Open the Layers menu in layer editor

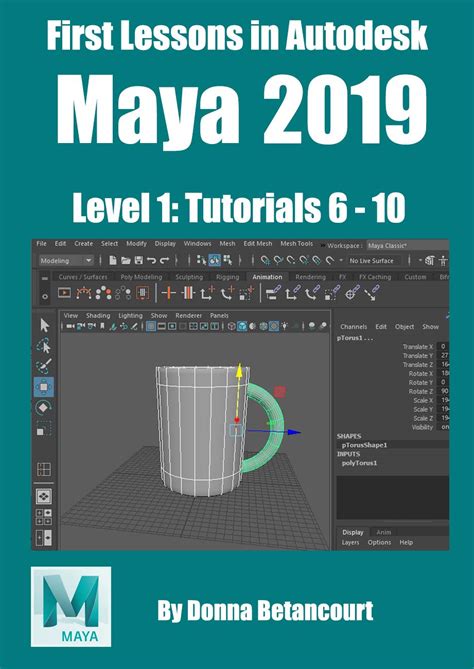[x=350, y=542]
